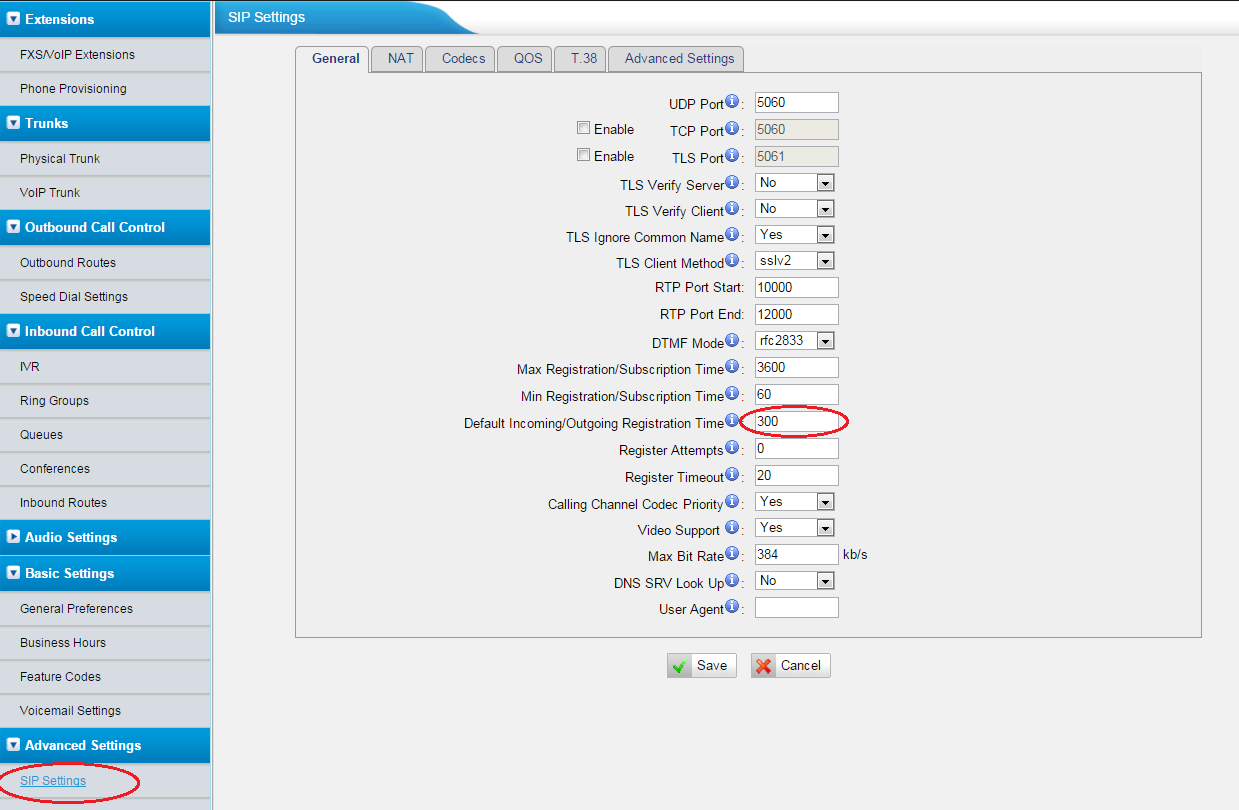
Task: Click the Save button
Action: pyautogui.click(x=701, y=666)
